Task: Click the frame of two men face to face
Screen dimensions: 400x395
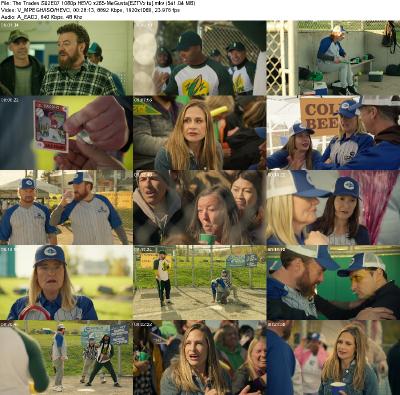Action: tap(333, 282)
